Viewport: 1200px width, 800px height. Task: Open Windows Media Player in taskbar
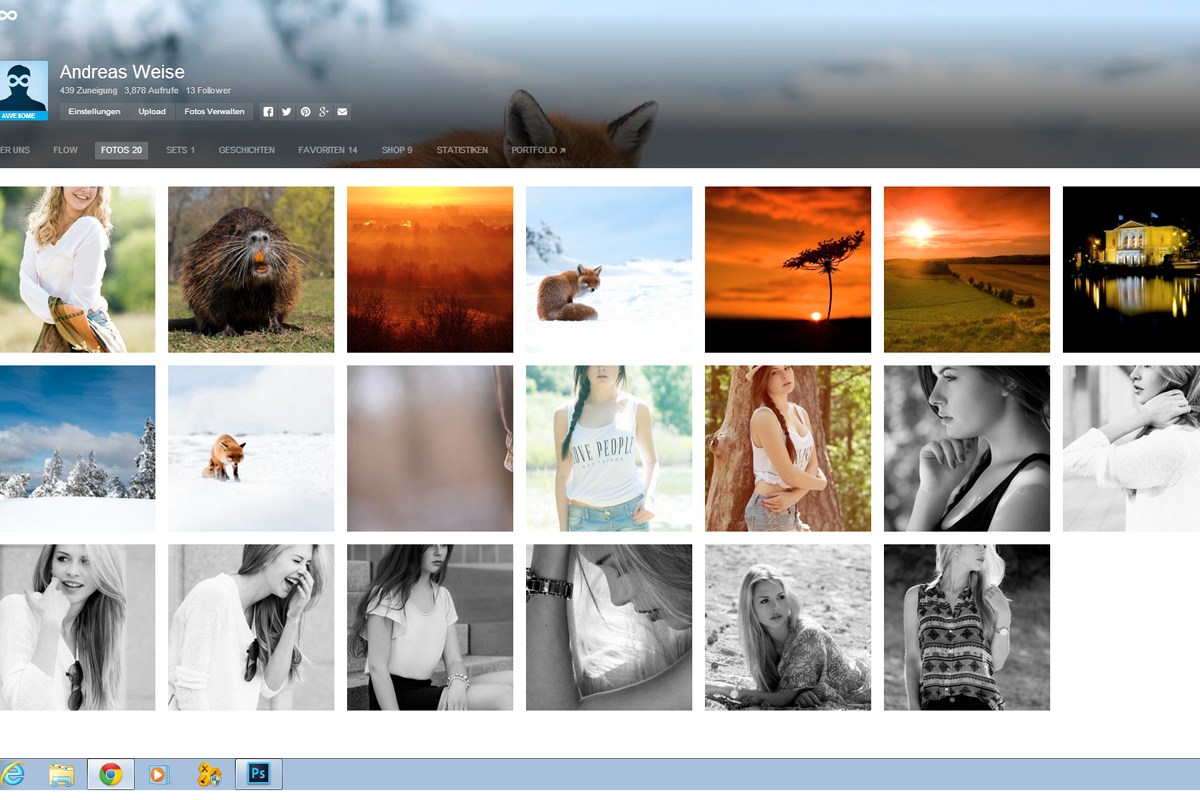coord(159,774)
